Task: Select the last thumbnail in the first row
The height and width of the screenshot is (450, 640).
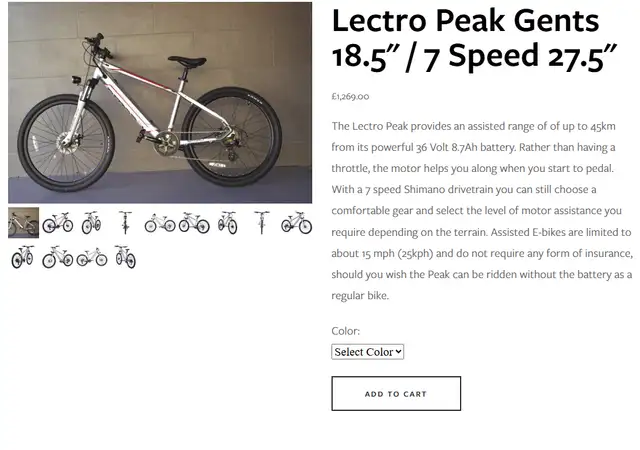Action: click(296, 223)
